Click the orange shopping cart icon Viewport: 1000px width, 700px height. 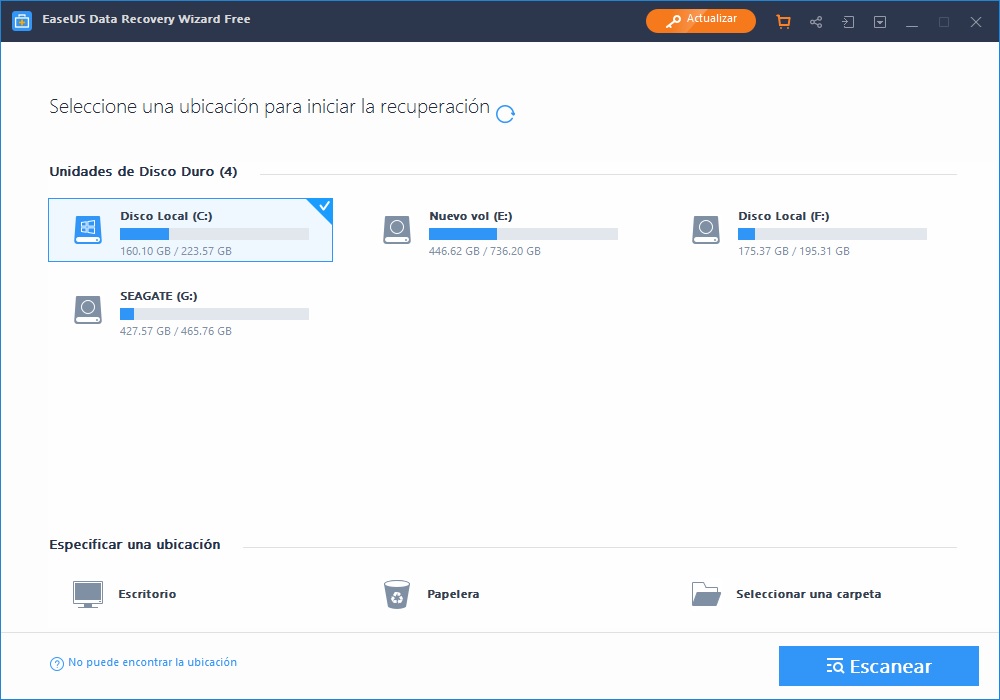point(784,21)
